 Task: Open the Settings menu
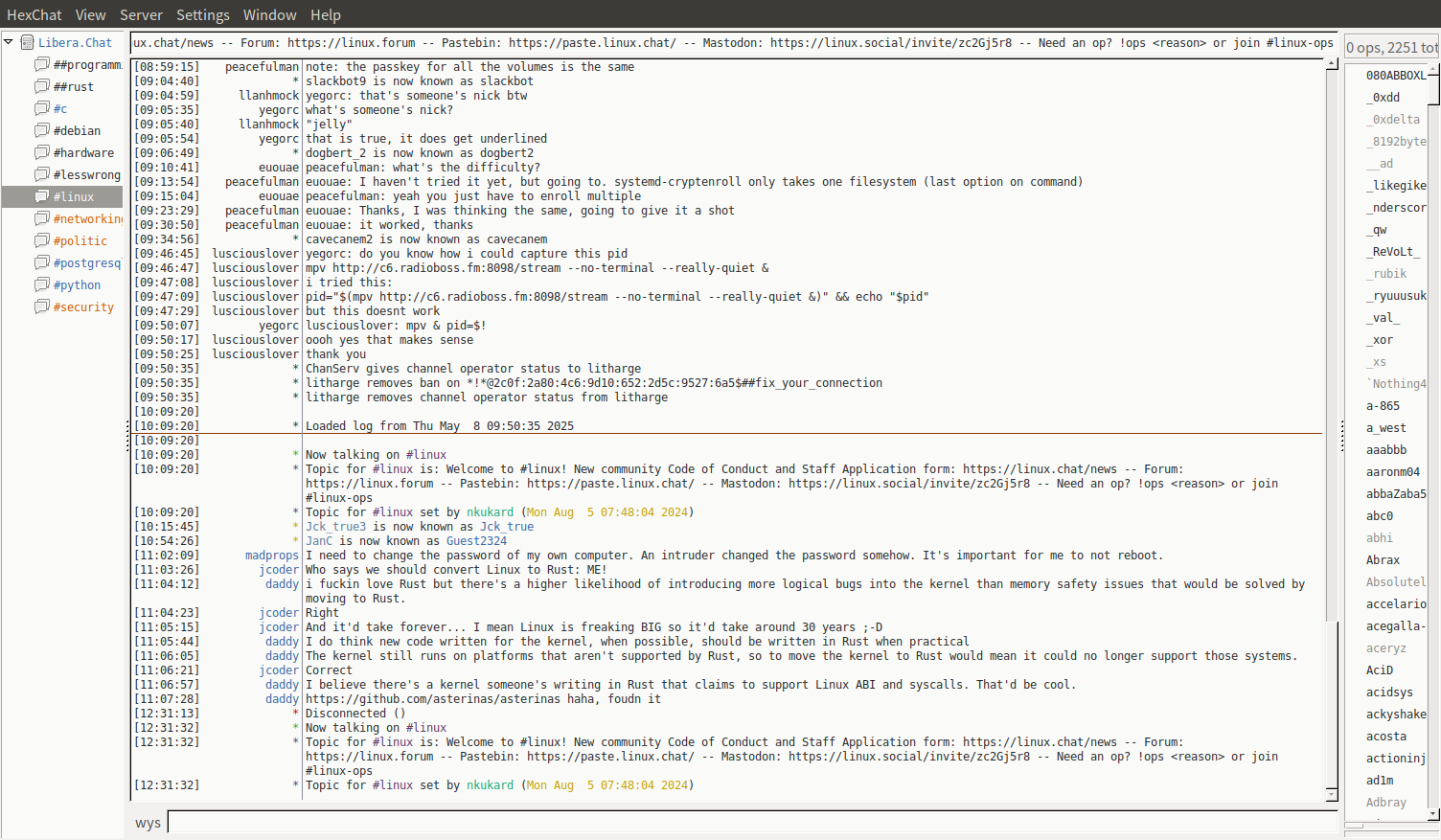pos(202,14)
